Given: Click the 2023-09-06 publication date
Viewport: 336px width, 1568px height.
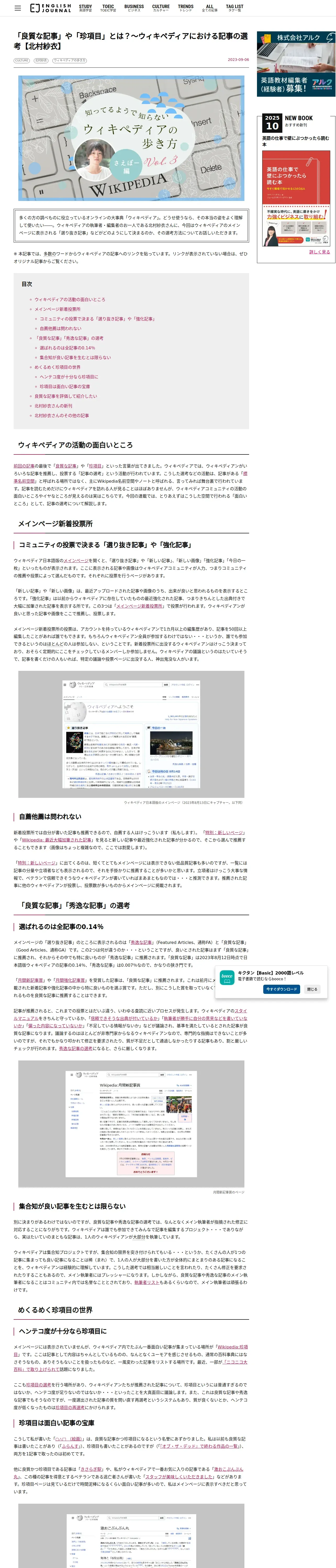Looking at the screenshot, I should point(238,60).
